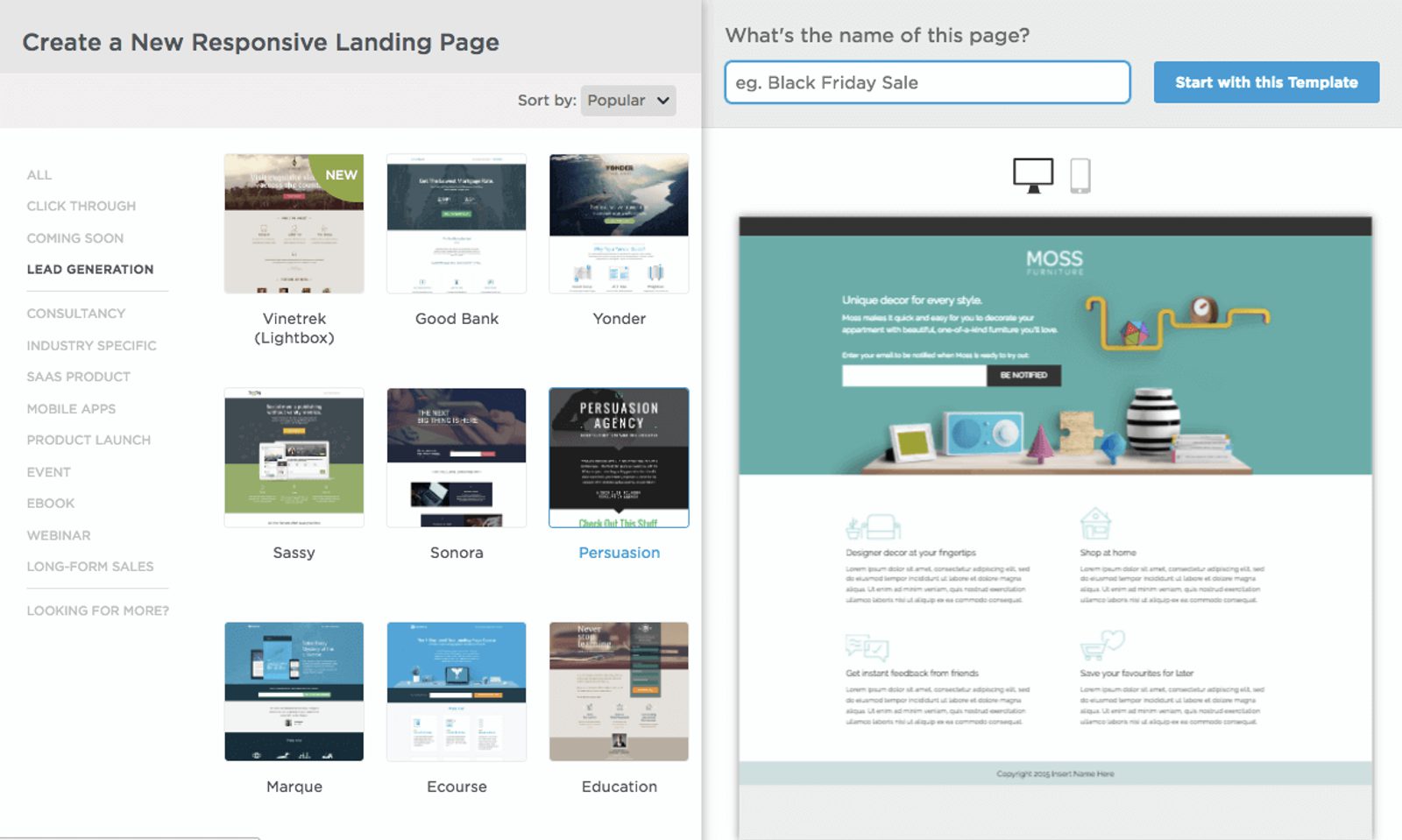Select the Ecourse template
Viewport: 1402px width, 840px height.
coord(457,691)
